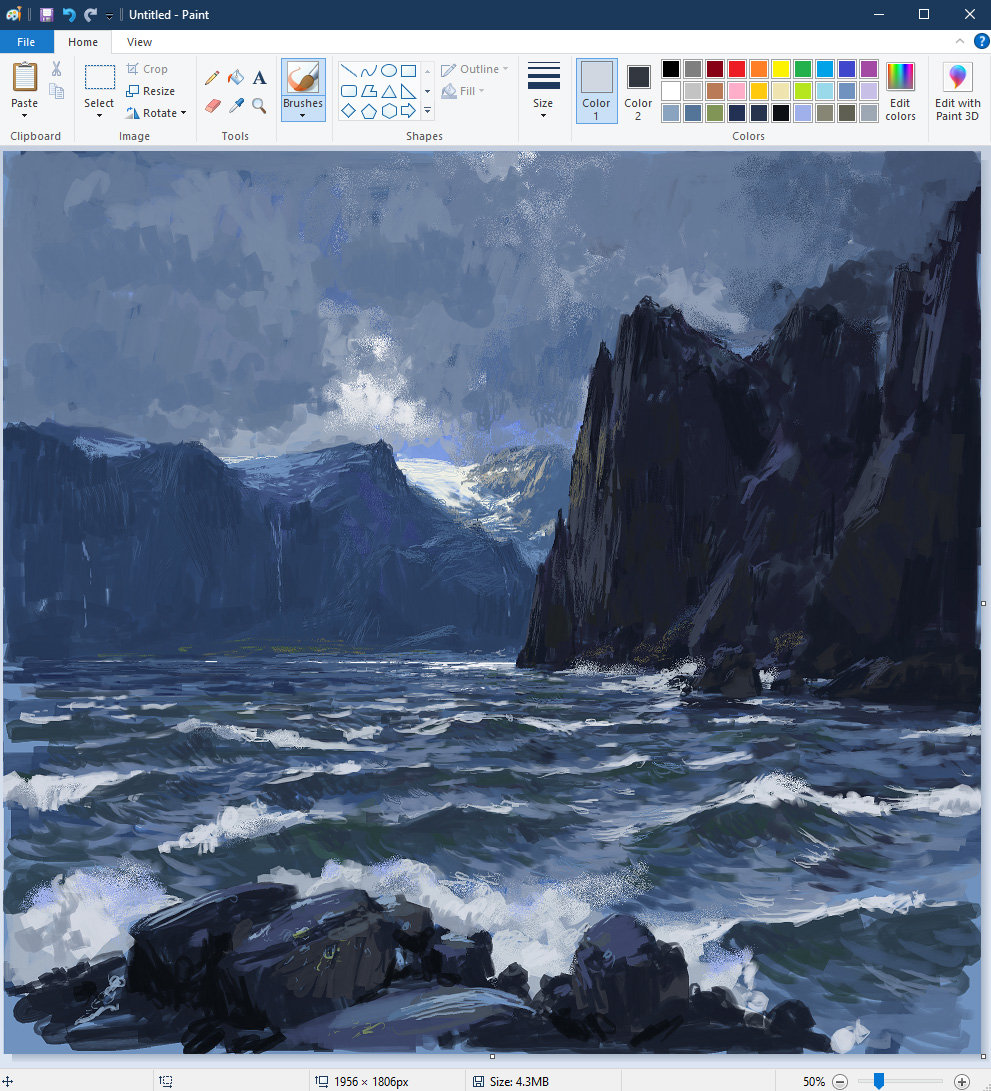The image size is (991, 1091).
Task: Open Edit with Paint 3D
Action: tap(957, 91)
